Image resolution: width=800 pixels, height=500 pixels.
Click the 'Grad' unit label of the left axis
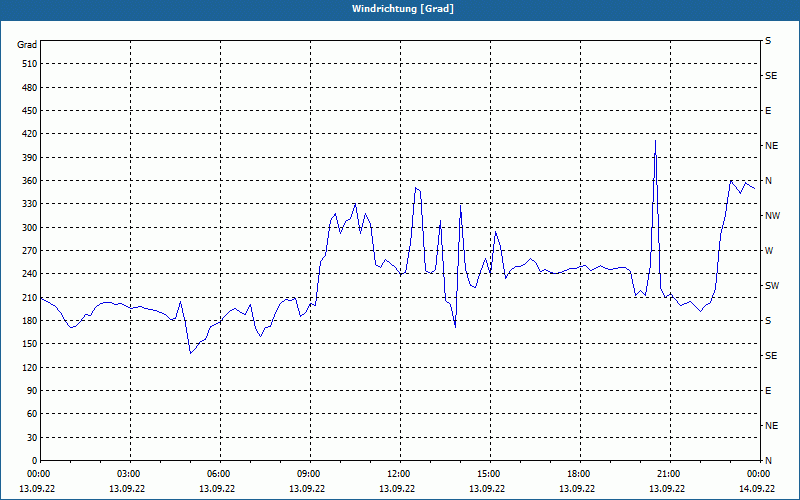click(27, 45)
